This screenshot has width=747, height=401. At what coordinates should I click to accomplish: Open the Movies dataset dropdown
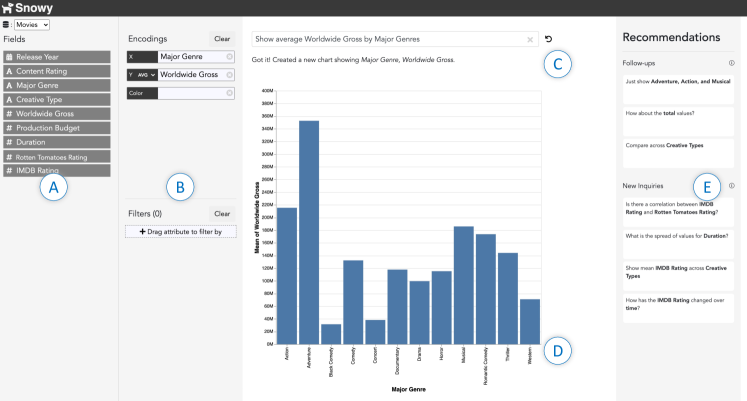[x=32, y=25]
